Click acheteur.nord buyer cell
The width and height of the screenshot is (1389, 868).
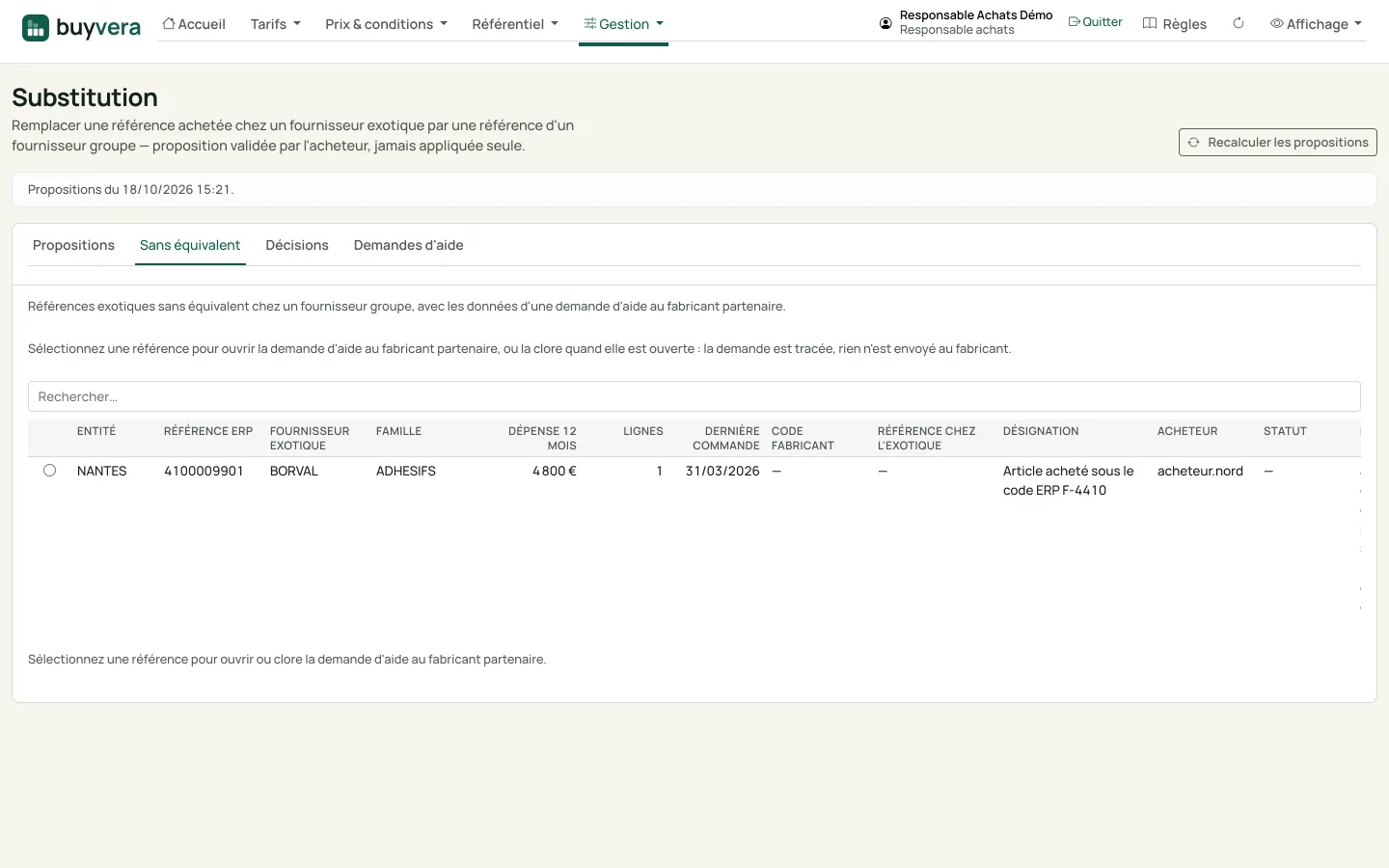(x=1200, y=471)
